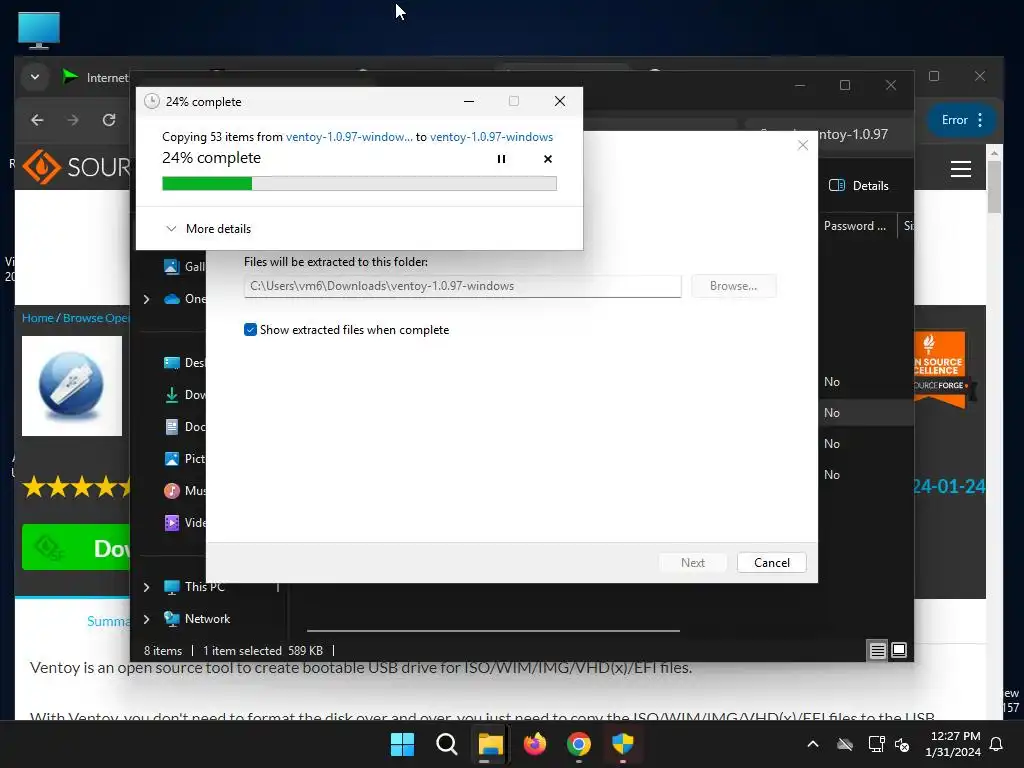Open the Gallery icon in sidebar
Viewport: 1024px width, 768px height.
[172, 266]
